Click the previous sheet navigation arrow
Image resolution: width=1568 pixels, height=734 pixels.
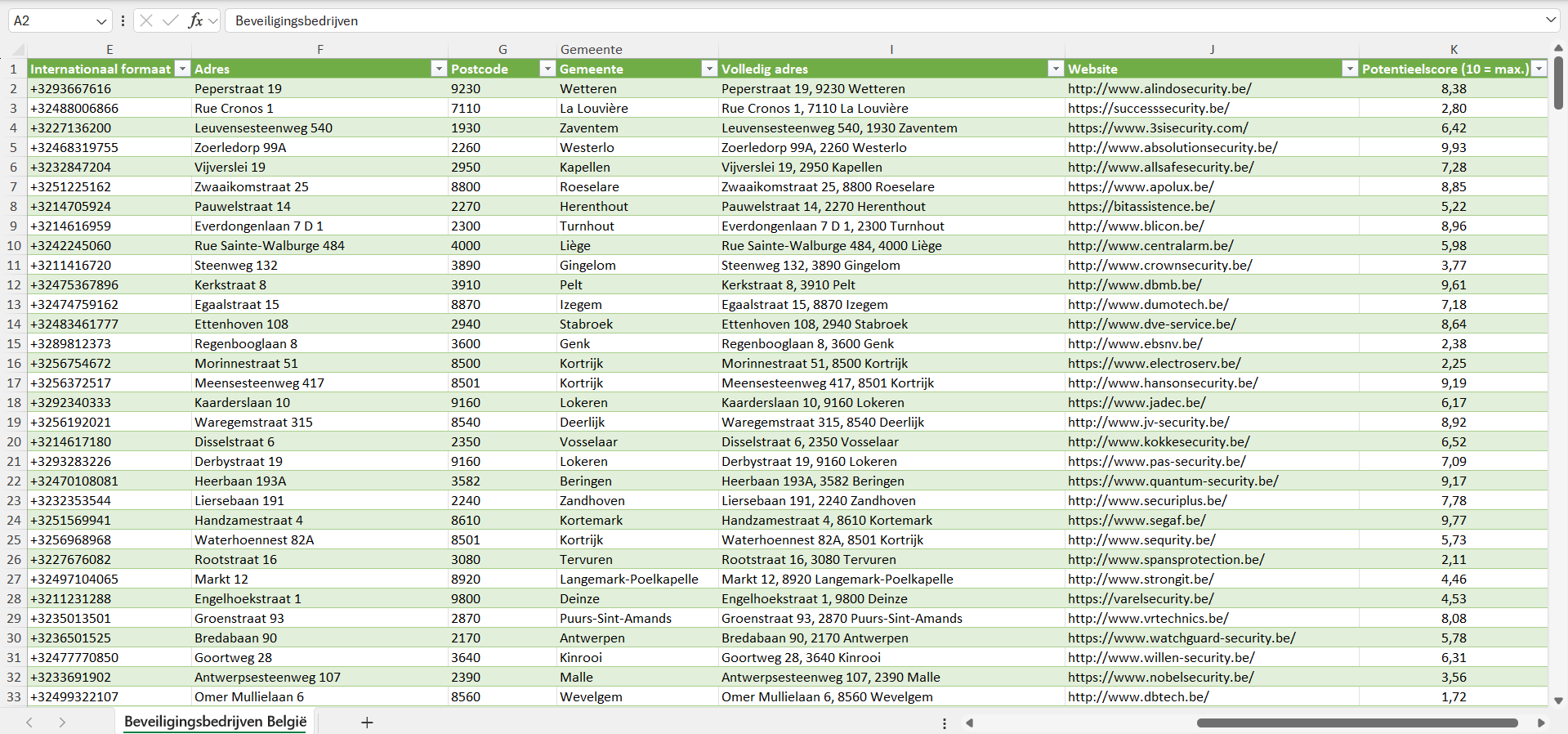click(x=29, y=722)
